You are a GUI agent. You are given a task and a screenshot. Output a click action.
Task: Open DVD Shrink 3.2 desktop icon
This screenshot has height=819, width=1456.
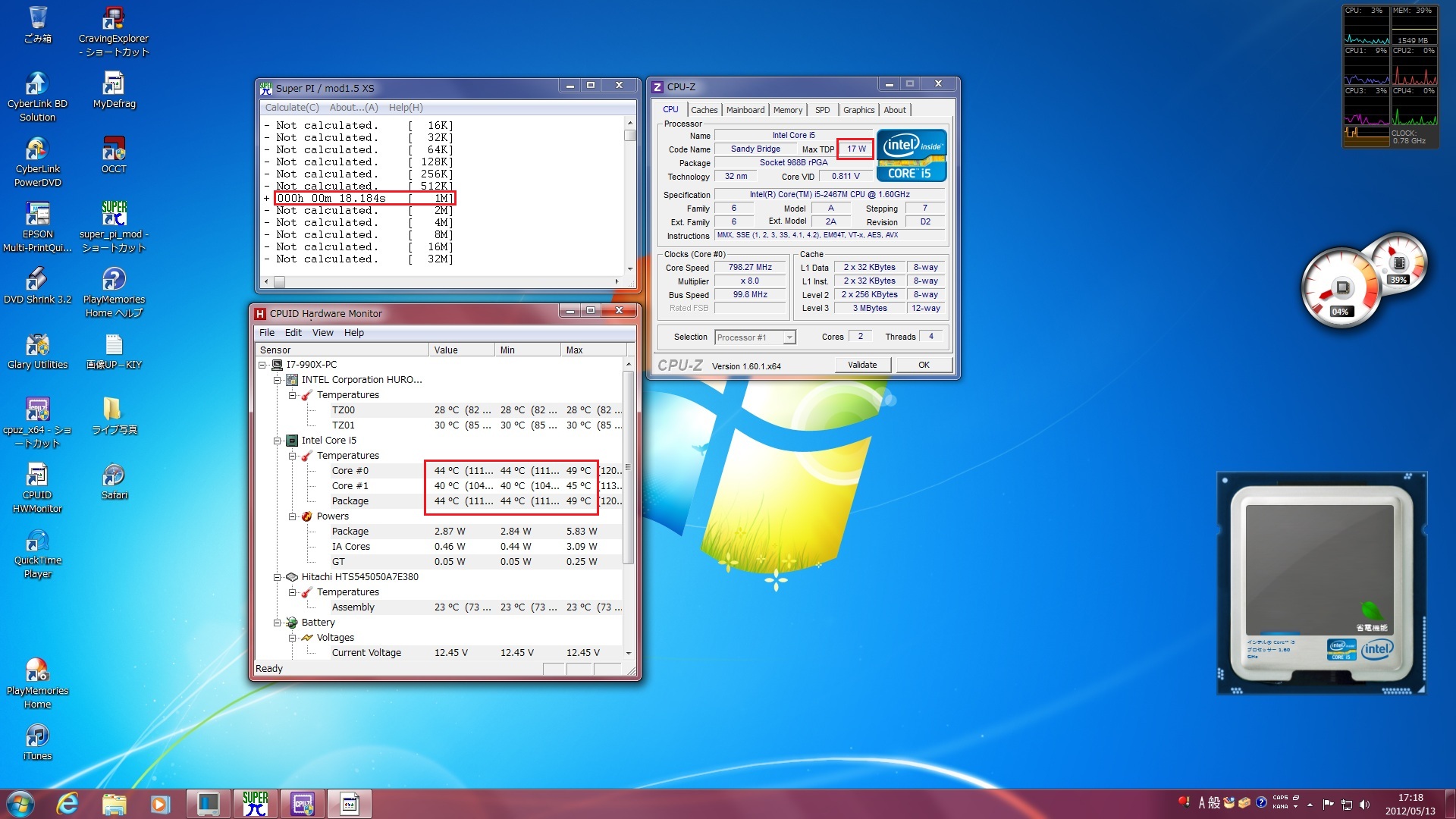37,280
